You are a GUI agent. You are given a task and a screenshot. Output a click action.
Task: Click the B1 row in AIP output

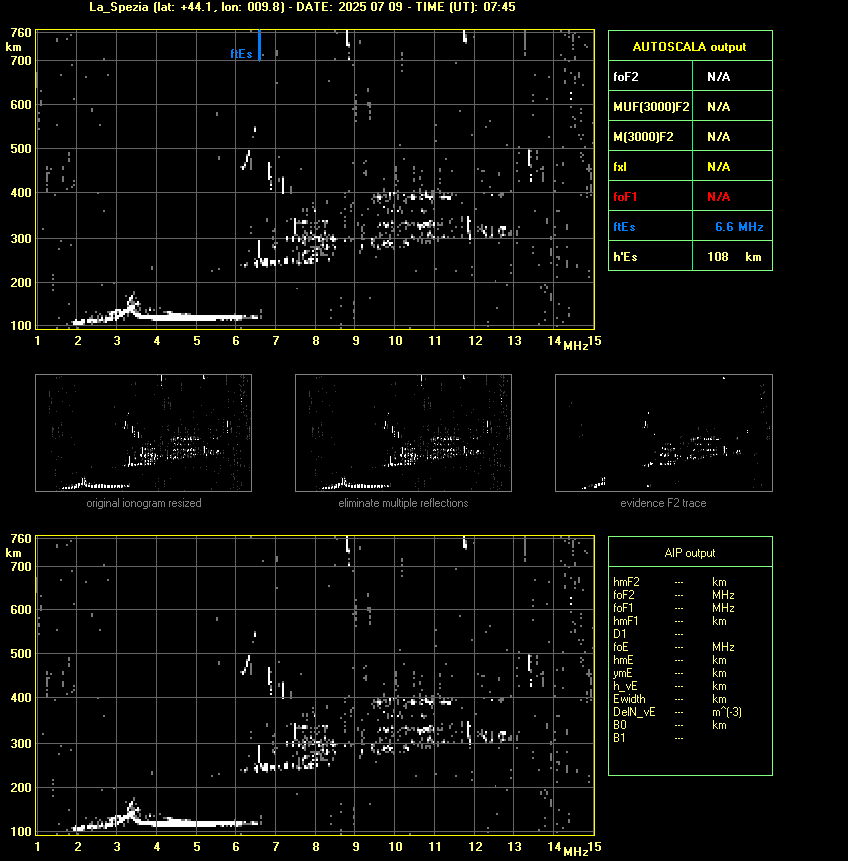(x=649, y=738)
